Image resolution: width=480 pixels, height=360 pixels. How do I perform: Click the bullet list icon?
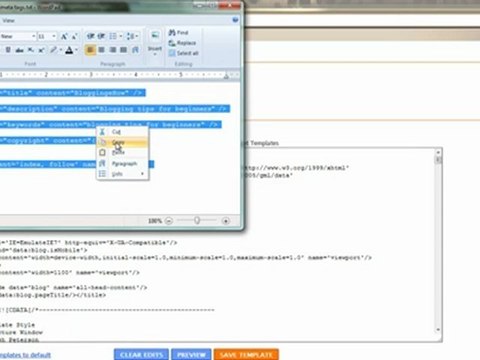pyautogui.click(x=113, y=36)
